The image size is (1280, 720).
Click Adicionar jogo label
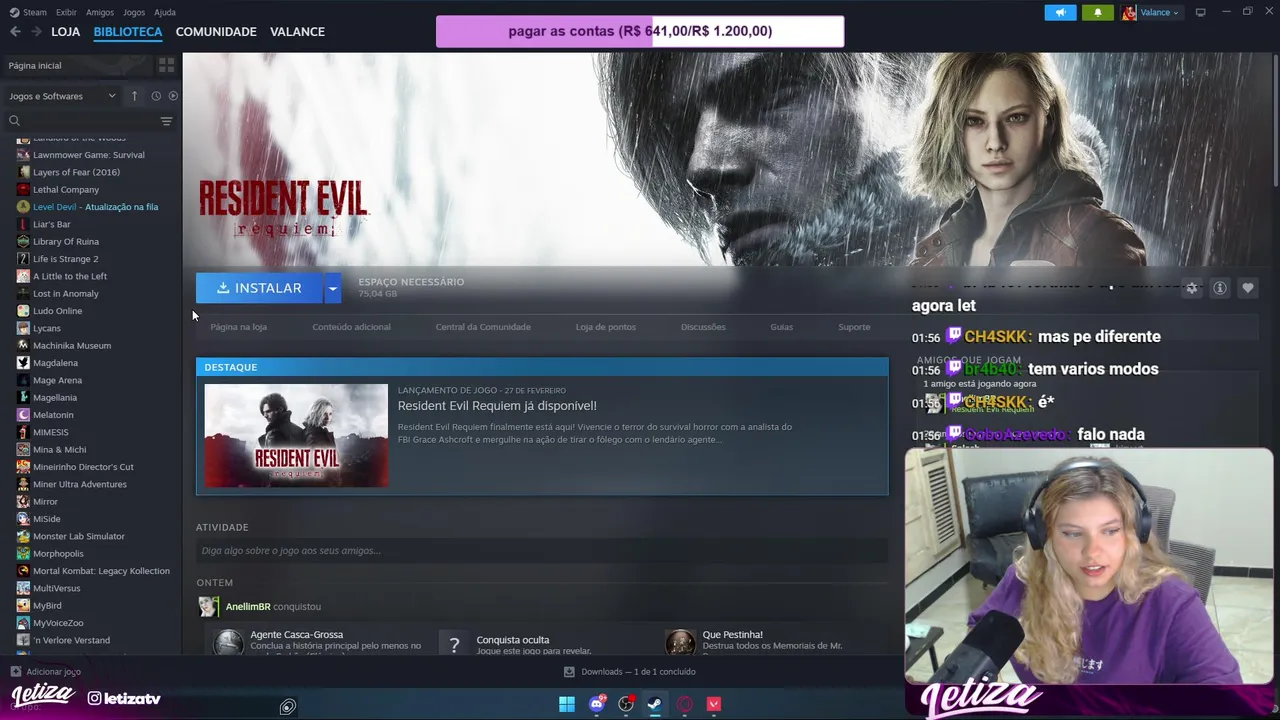[x=53, y=672]
